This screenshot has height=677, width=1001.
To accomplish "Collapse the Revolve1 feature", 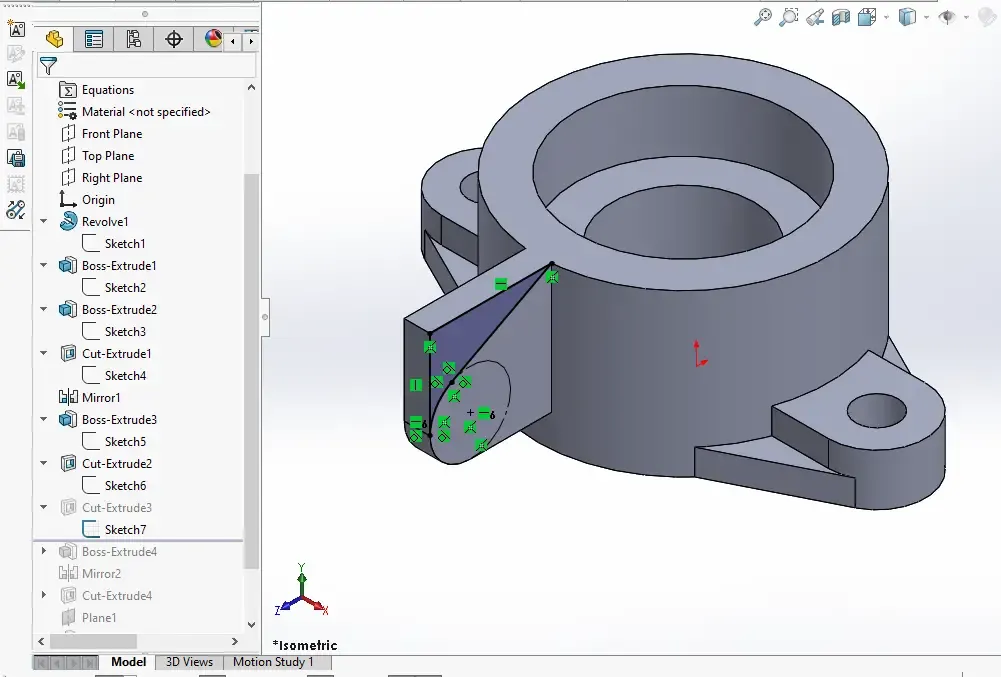I will tap(43, 222).
